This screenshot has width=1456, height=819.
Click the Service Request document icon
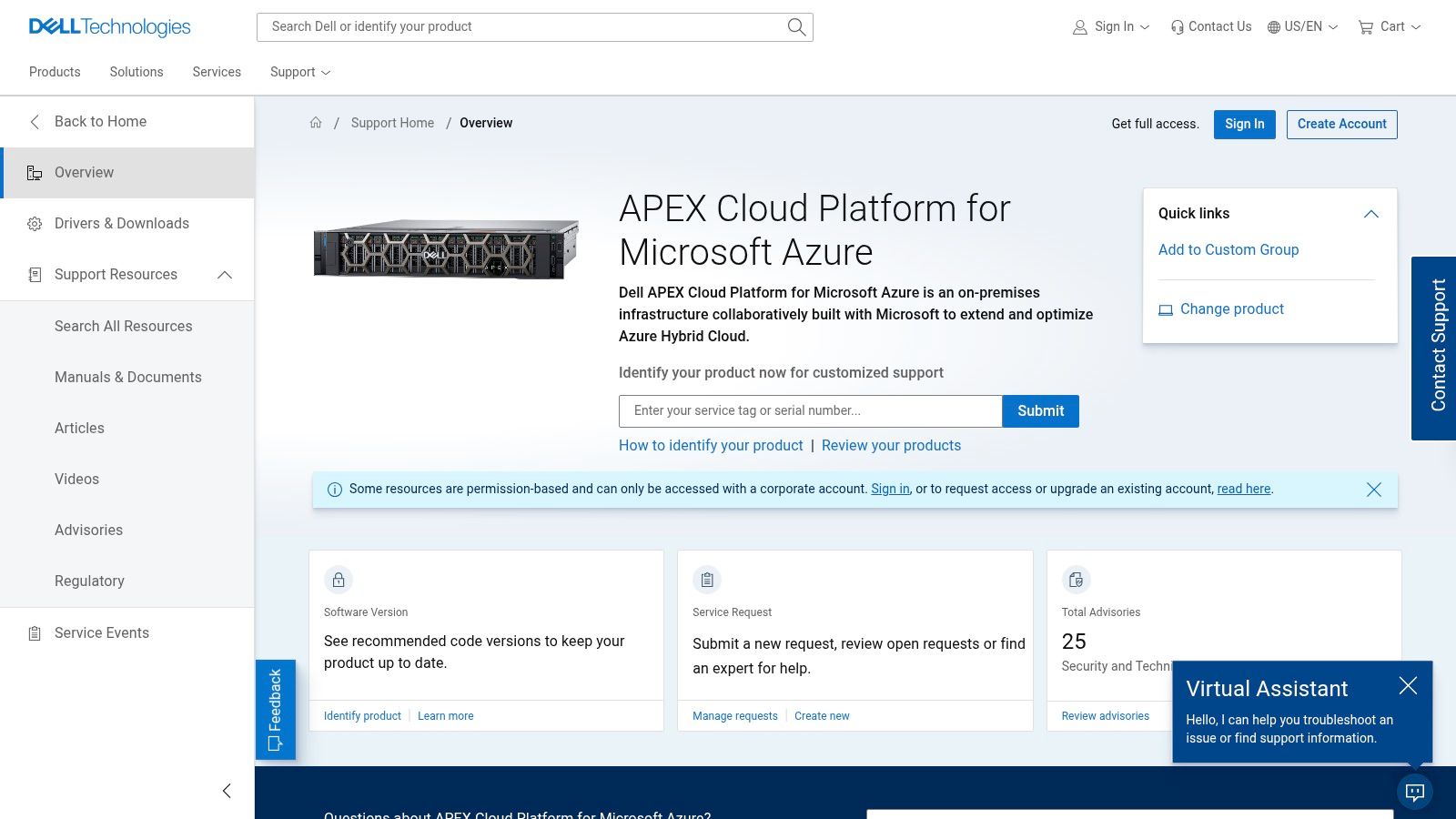pos(707,580)
